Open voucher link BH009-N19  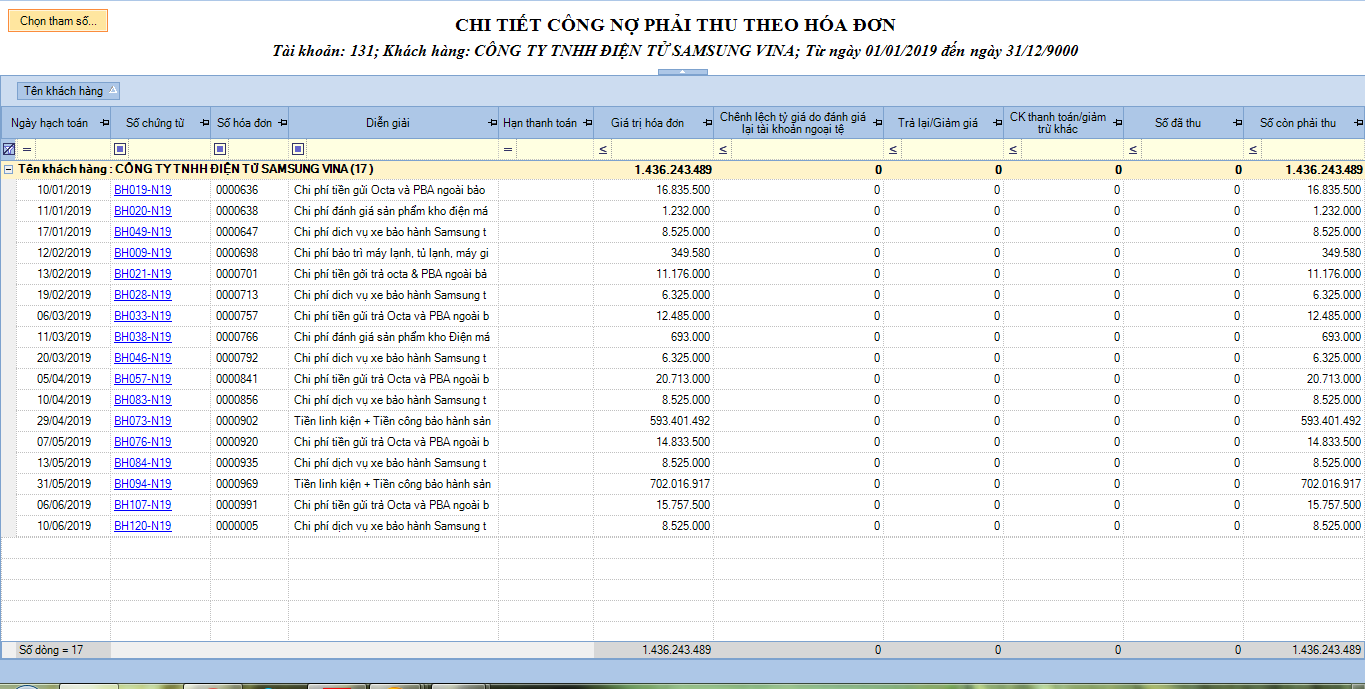pos(142,253)
